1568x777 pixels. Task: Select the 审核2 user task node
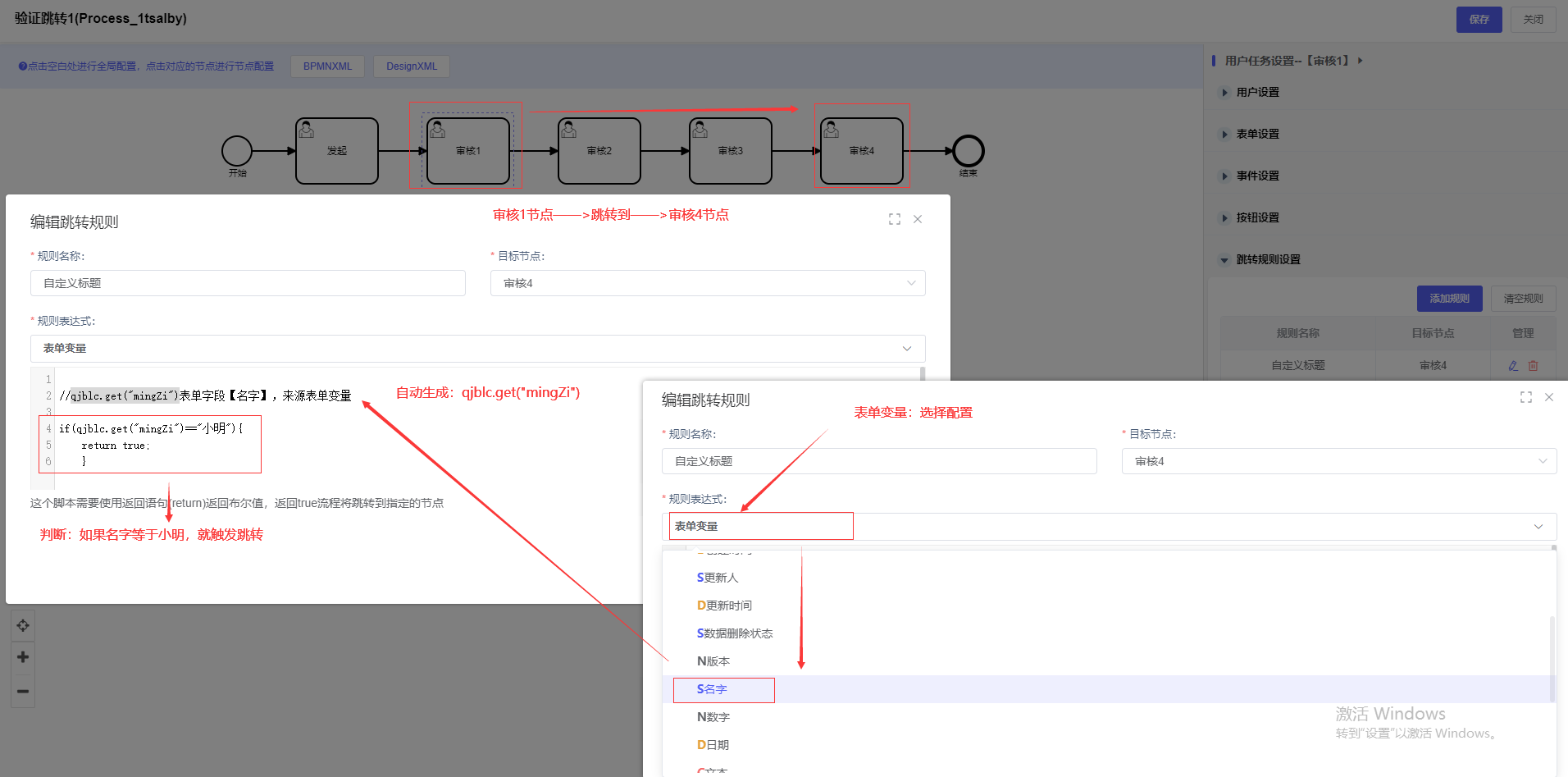tap(599, 151)
